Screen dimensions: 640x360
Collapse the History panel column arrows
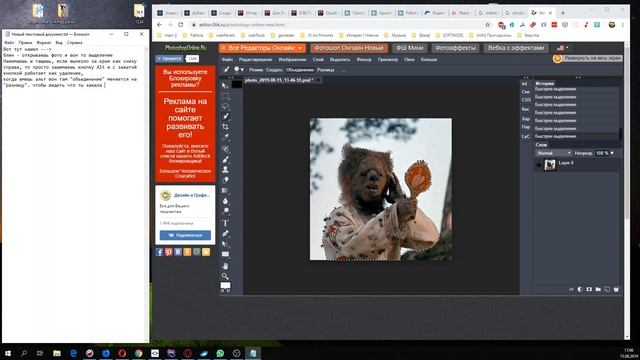(x=578, y=77)
